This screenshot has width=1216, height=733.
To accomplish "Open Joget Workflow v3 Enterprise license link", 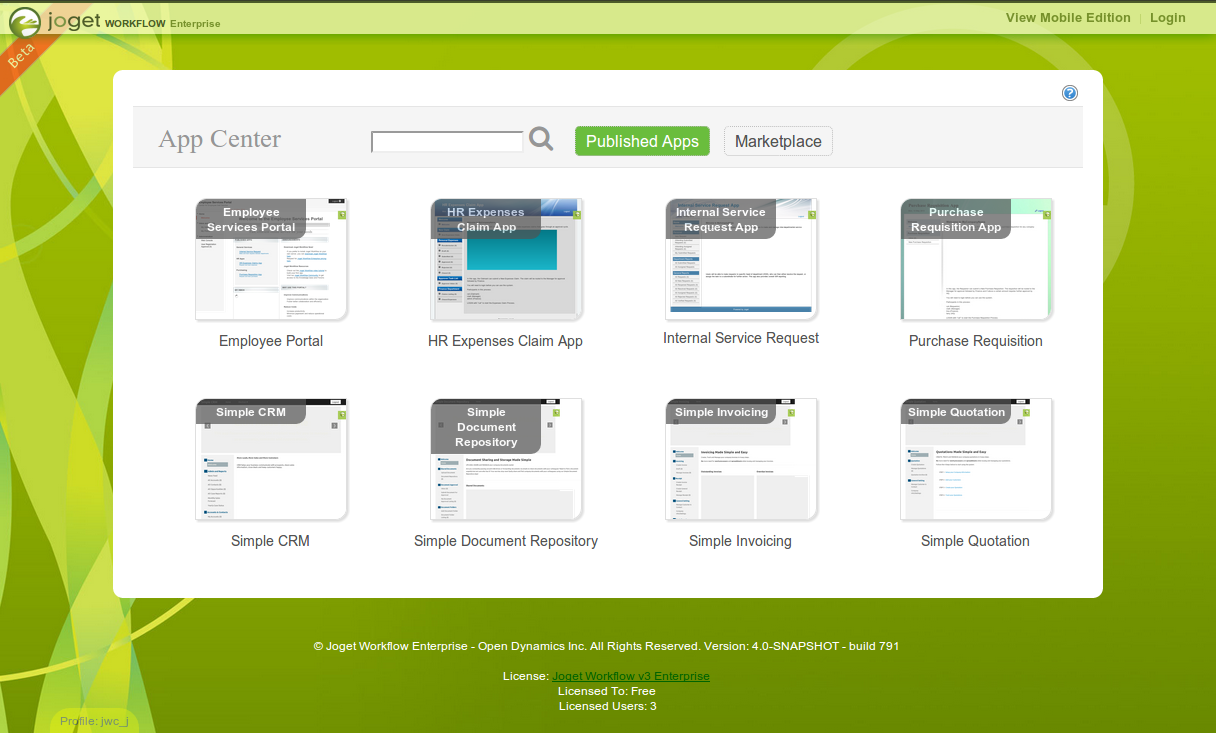I will 631,676.
